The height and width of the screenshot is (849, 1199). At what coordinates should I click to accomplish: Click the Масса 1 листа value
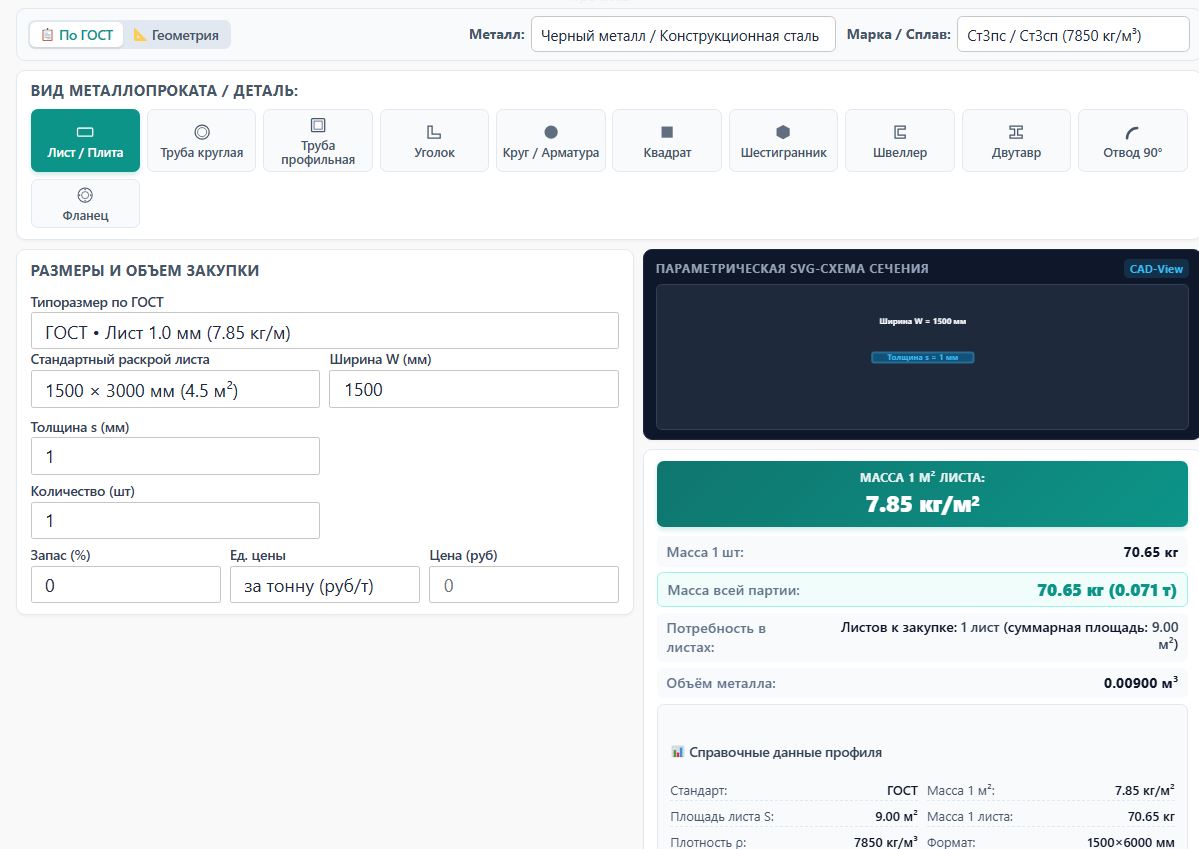(x=1151, y=817)
